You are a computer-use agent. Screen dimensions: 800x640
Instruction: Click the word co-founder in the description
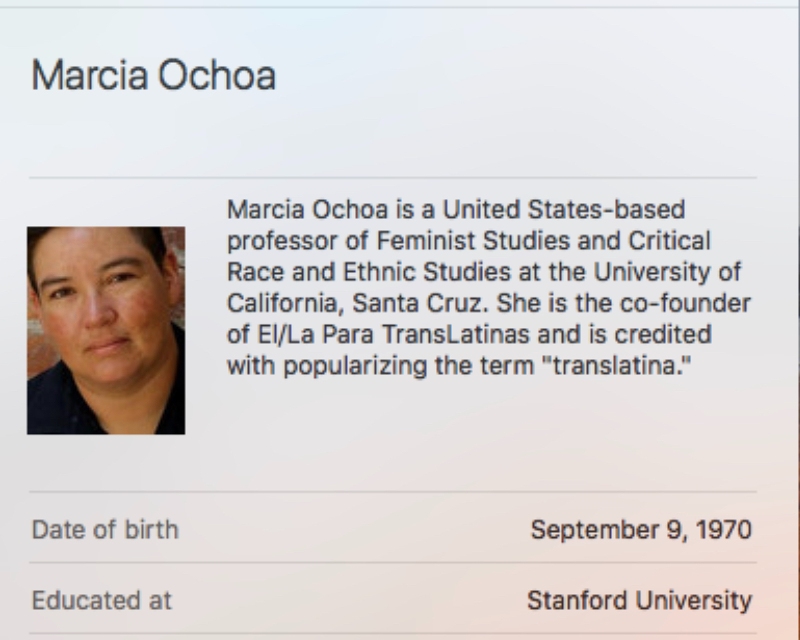[685, 303]
